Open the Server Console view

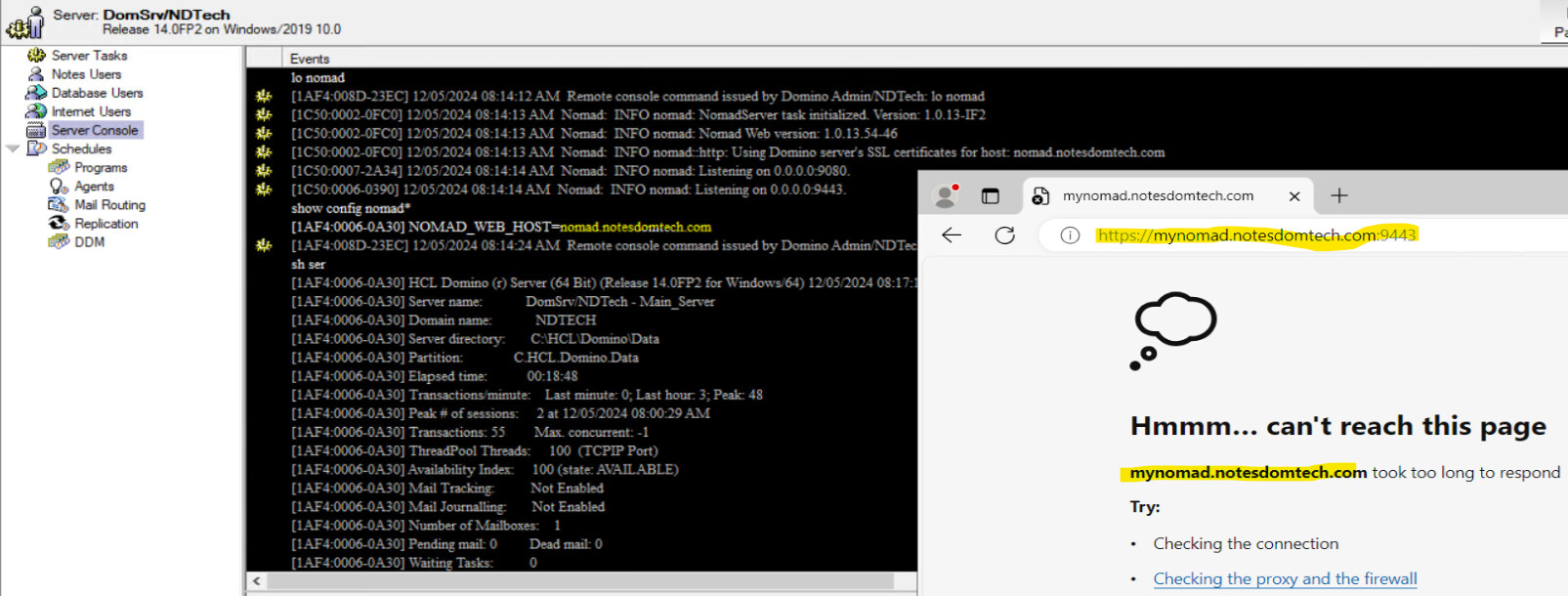point(95,130)
